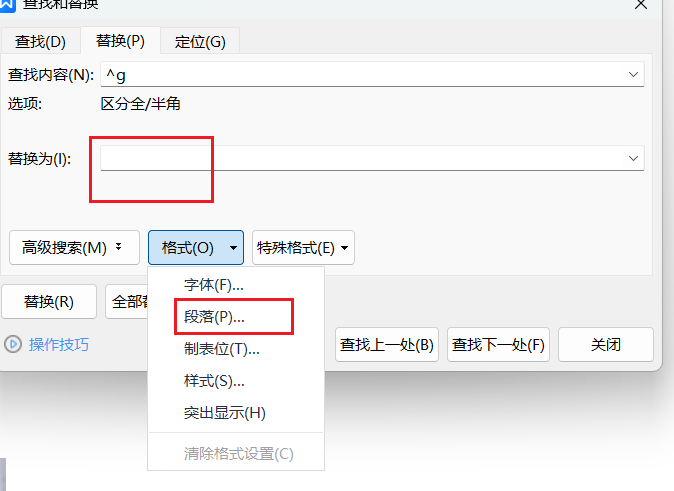This screenshot has width=674, height=491.
Task: Click 查找下一处(F) button
Action: click(498, 345)
